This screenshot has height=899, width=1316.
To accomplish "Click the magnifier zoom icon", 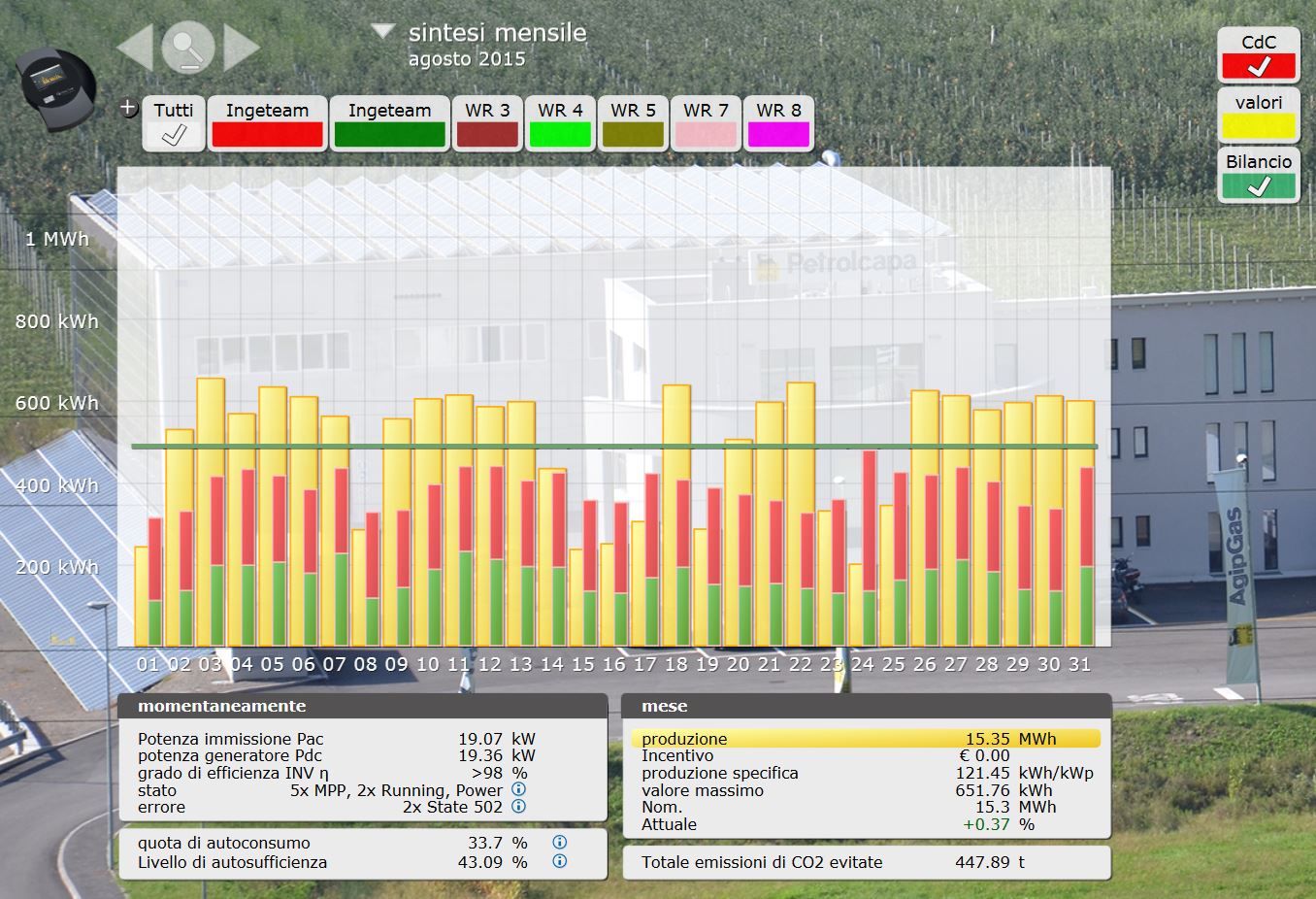I will pyautogui.click(x=188, y=47).
